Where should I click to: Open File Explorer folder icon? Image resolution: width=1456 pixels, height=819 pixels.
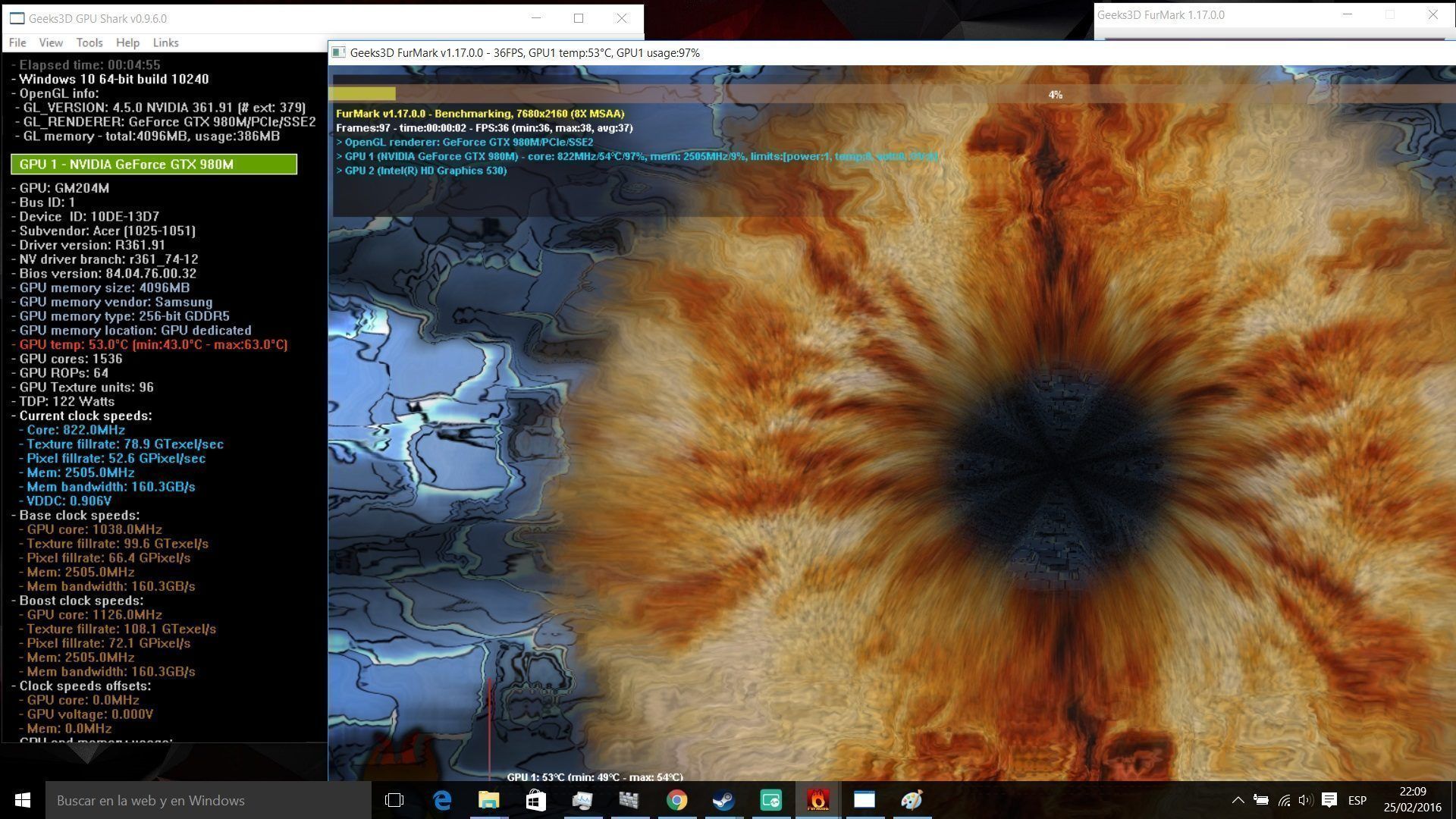pos(489,800)
